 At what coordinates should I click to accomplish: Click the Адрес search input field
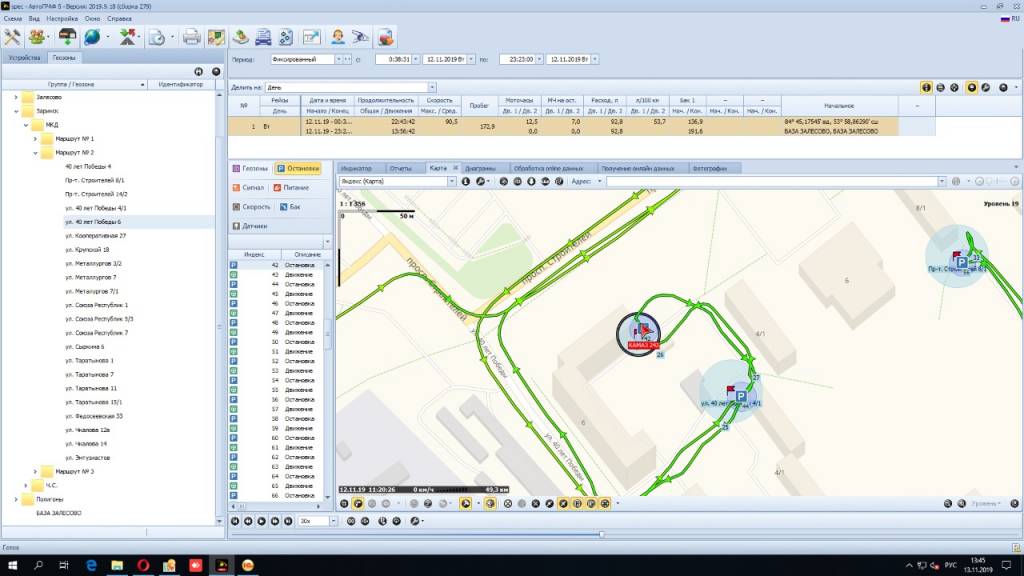(x=771, y=182)
